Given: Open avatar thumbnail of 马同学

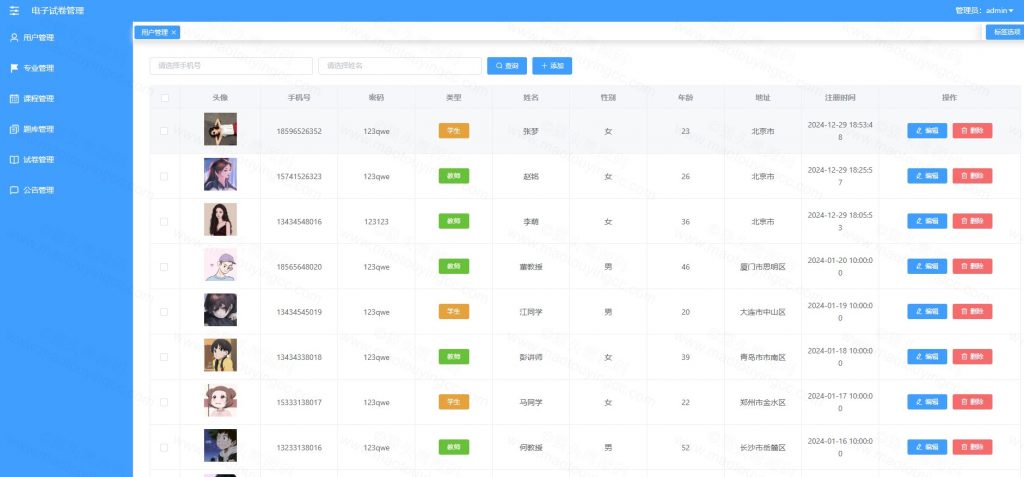Looking at the screenshot, I should click(220, 401).
